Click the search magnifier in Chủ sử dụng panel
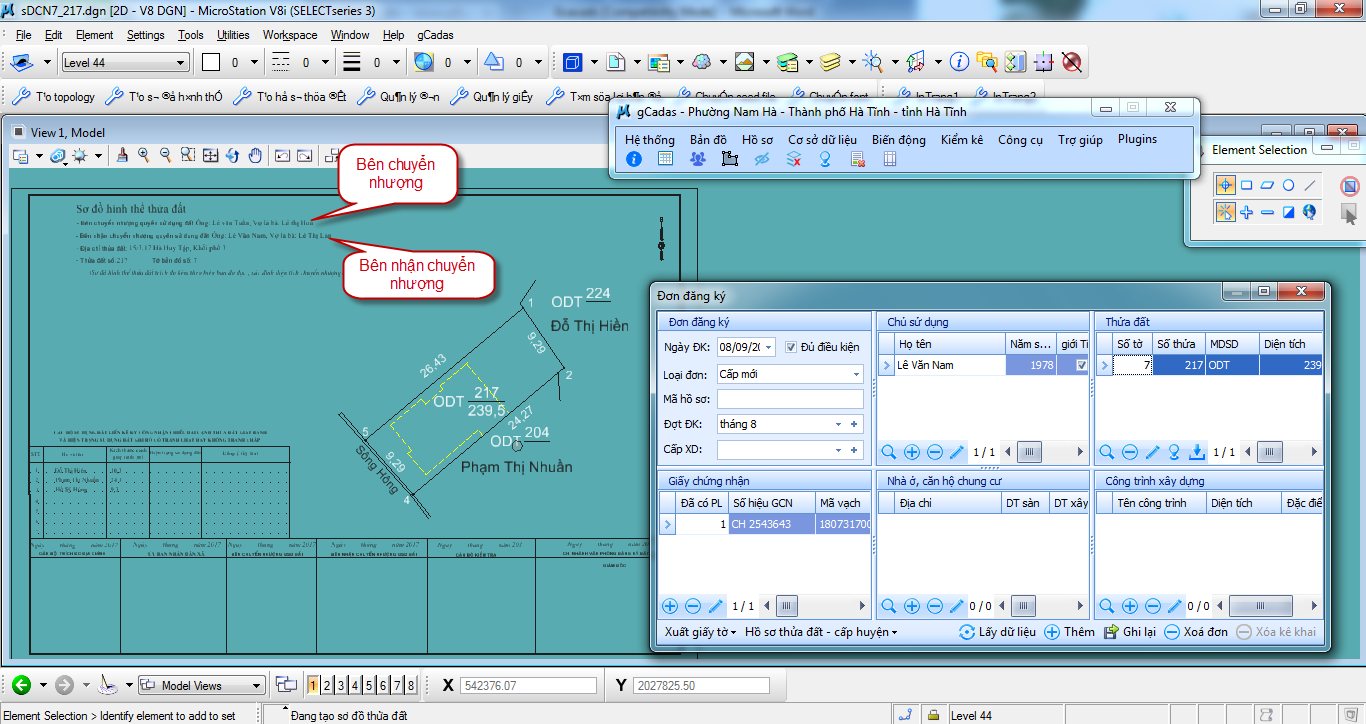The width and height of the screenshot is (1366, 724). point(889,452)
